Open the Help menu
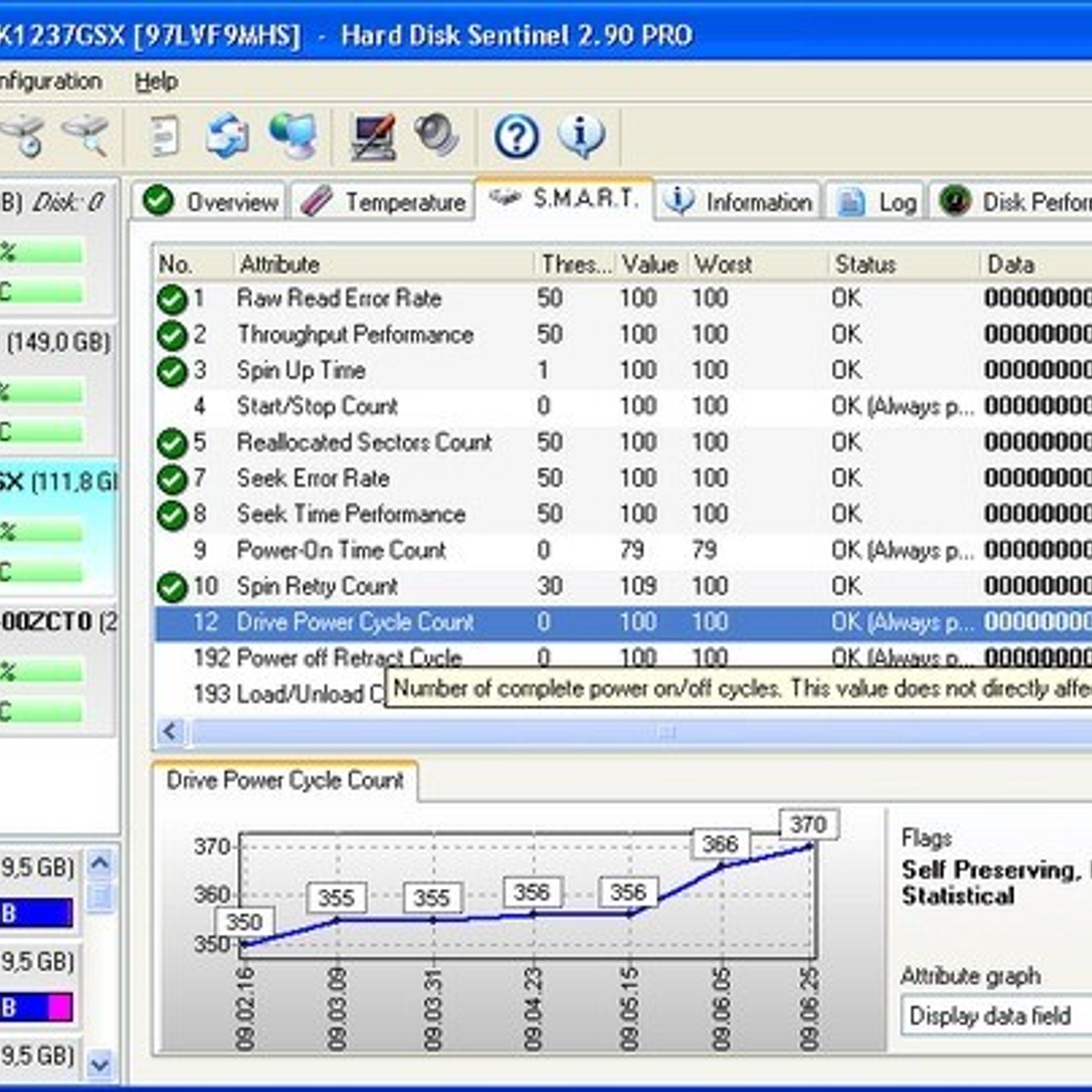This screenshot has width=1092, height=1092. (x=156, y=82)
